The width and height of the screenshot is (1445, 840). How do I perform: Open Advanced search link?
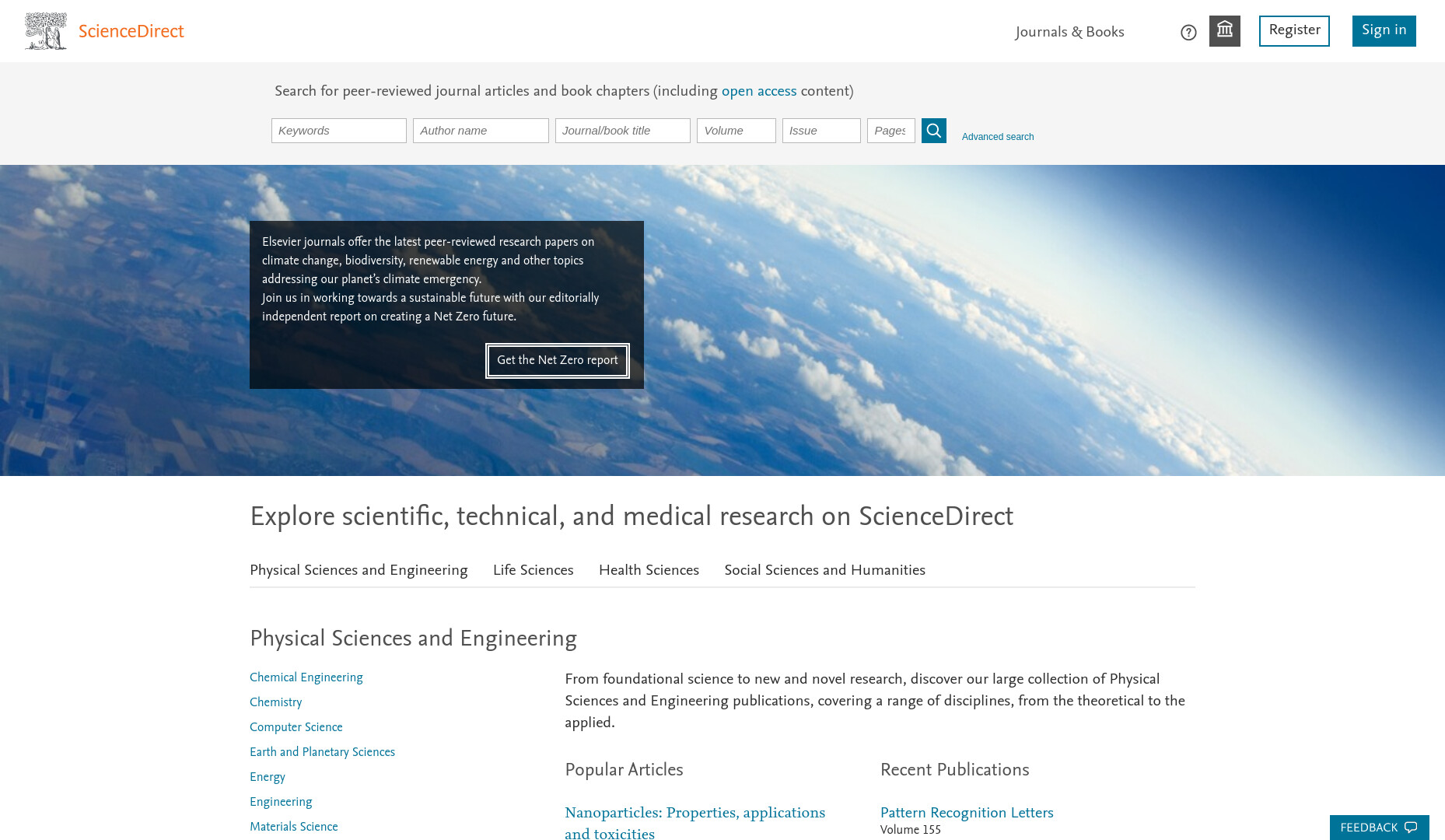pos(998,137)
